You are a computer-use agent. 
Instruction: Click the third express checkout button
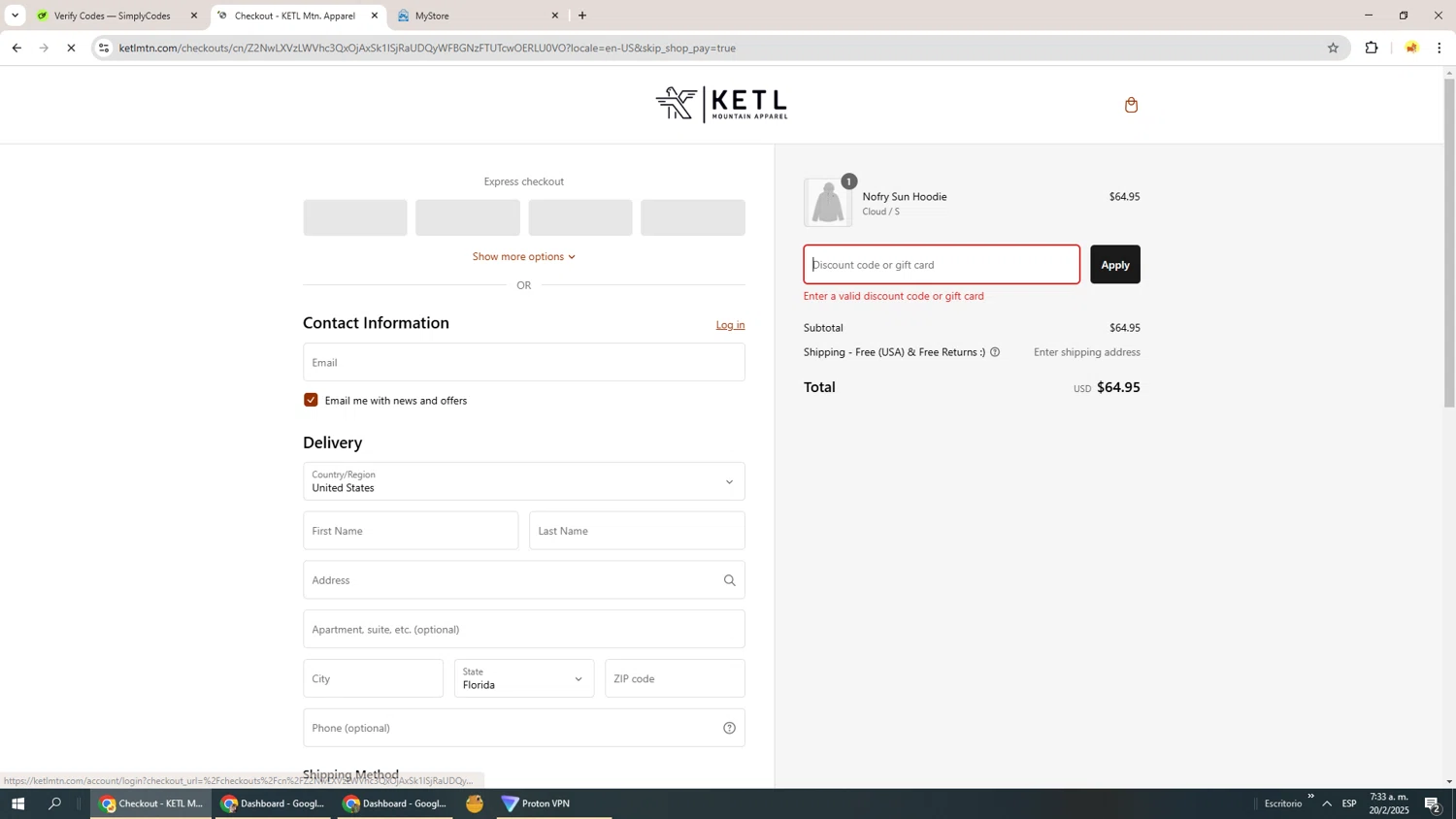click(x=580, y=217)
